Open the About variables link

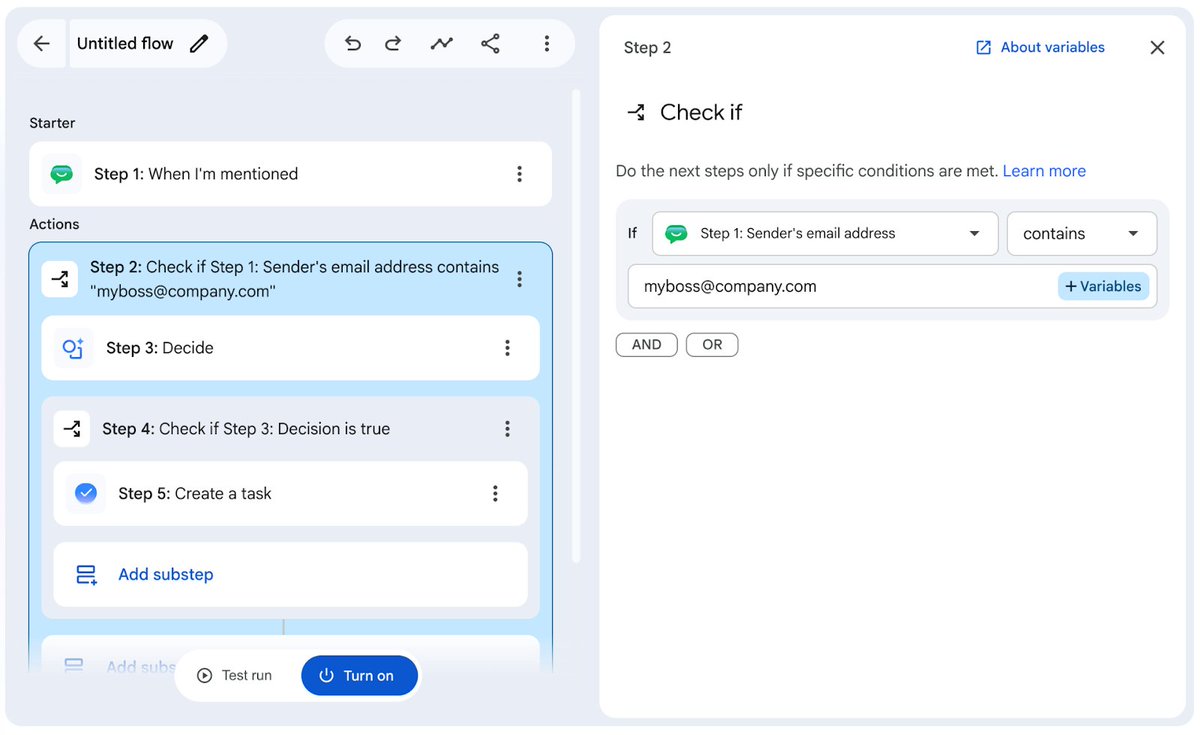[x=1040, y=47]
